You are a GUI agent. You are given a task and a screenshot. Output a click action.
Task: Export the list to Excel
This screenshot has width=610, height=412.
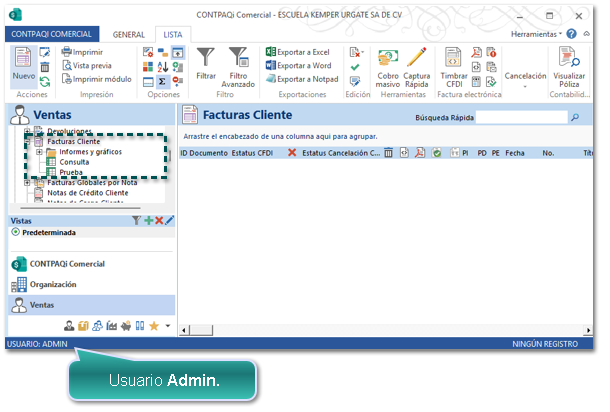(x=298, y=52)
